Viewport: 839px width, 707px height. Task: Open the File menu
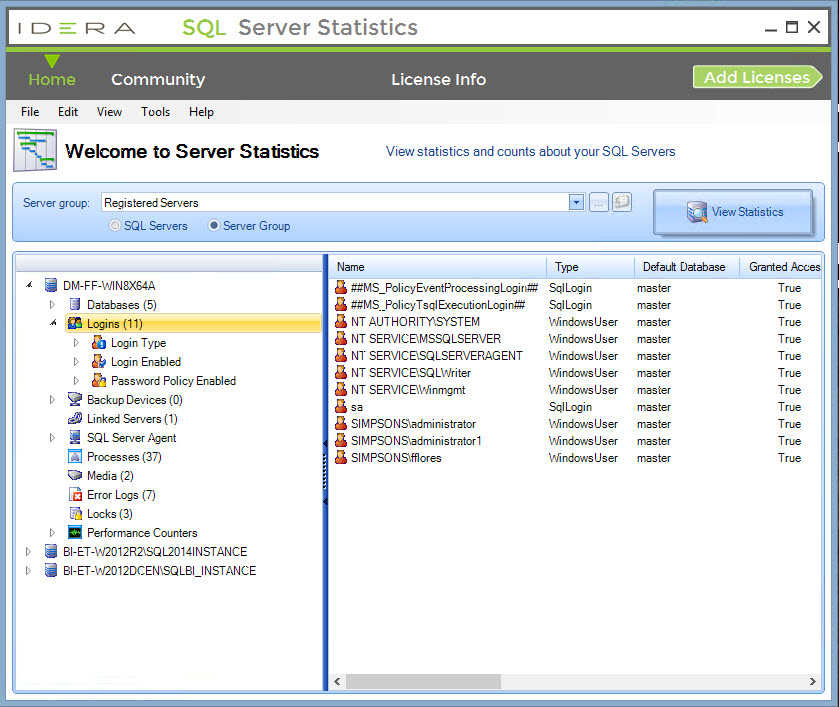30,112
